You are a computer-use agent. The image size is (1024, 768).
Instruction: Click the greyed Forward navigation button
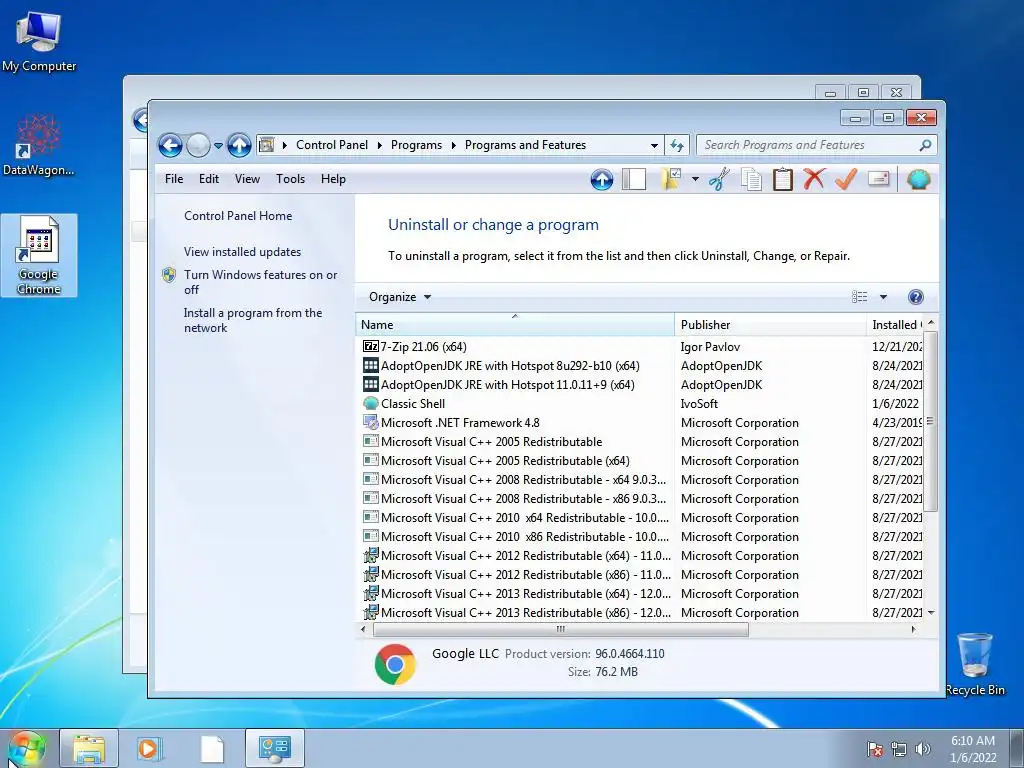coord(198,145)
